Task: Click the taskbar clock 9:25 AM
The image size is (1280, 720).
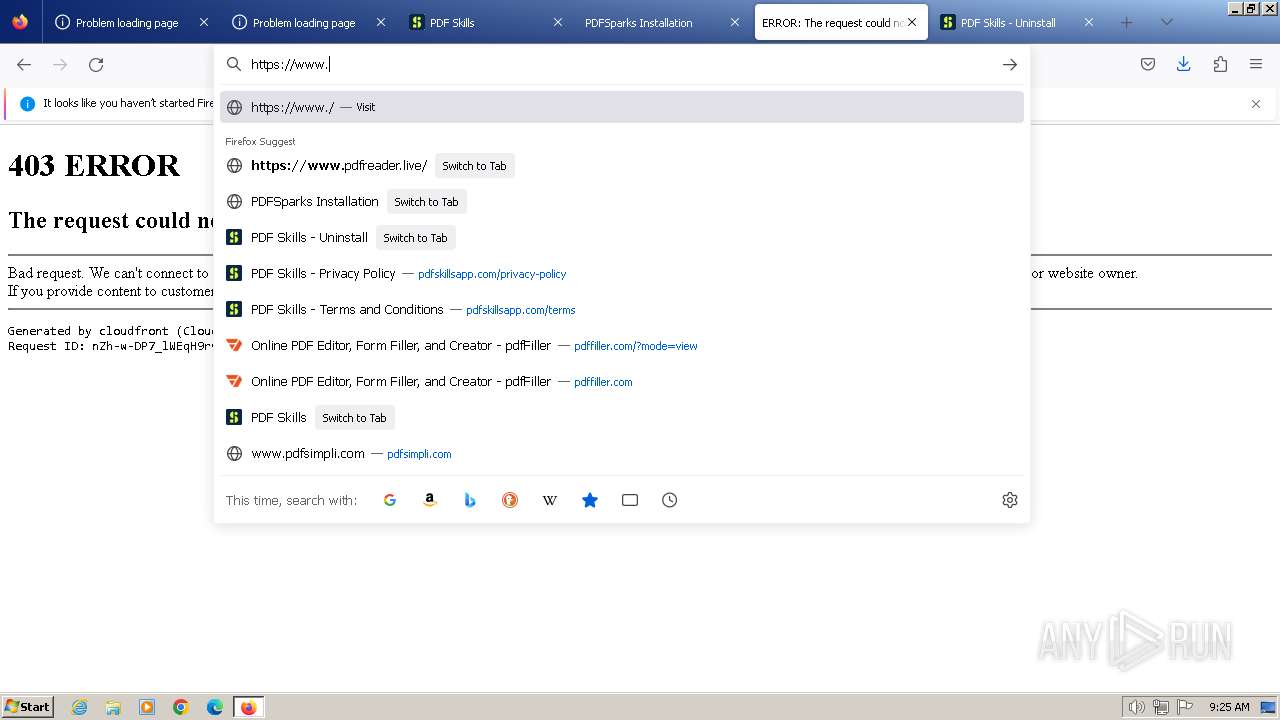Action: (x=1229, y=707)
